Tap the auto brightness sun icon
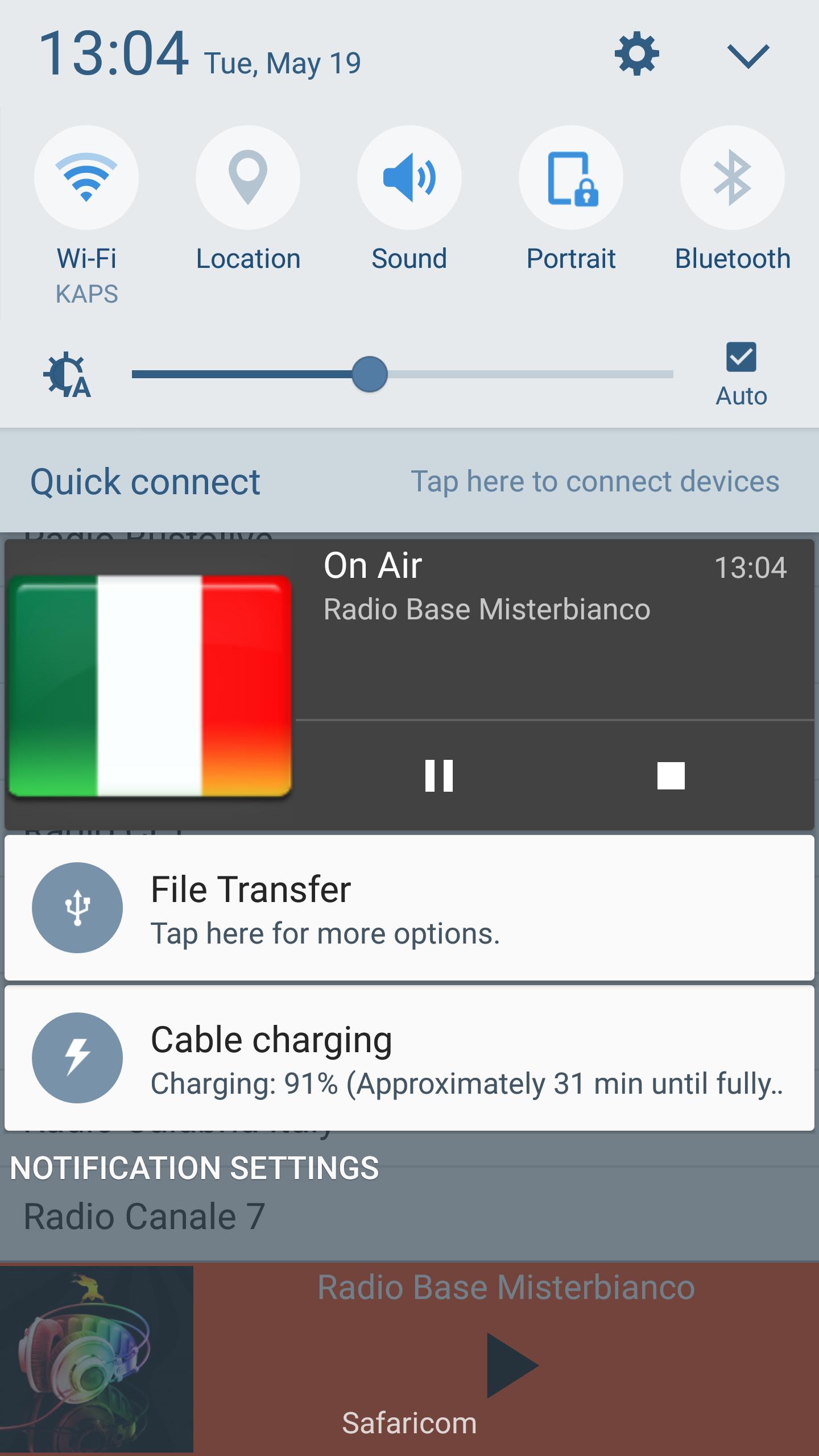The height and width of the screenshot is (1456, 819). click(x=67, y=375)
